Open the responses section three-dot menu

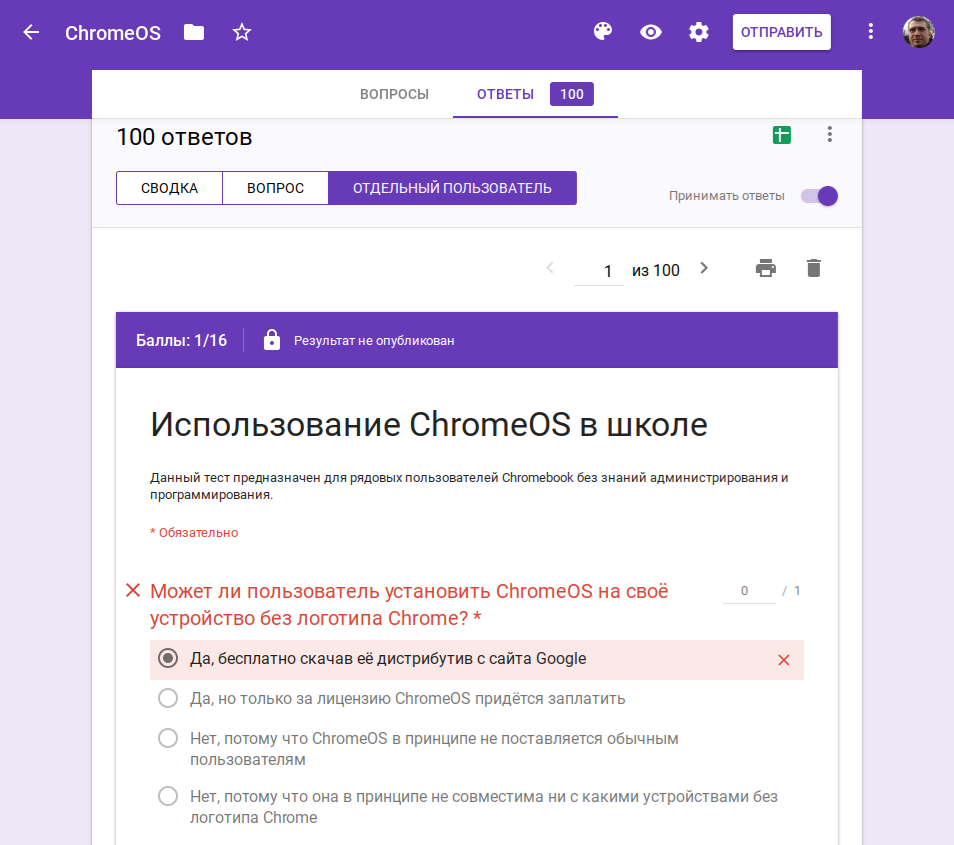(x=829, y=133)
